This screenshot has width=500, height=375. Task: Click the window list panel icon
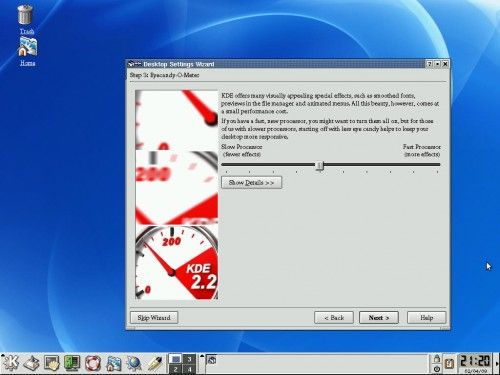tap(31, 363)
